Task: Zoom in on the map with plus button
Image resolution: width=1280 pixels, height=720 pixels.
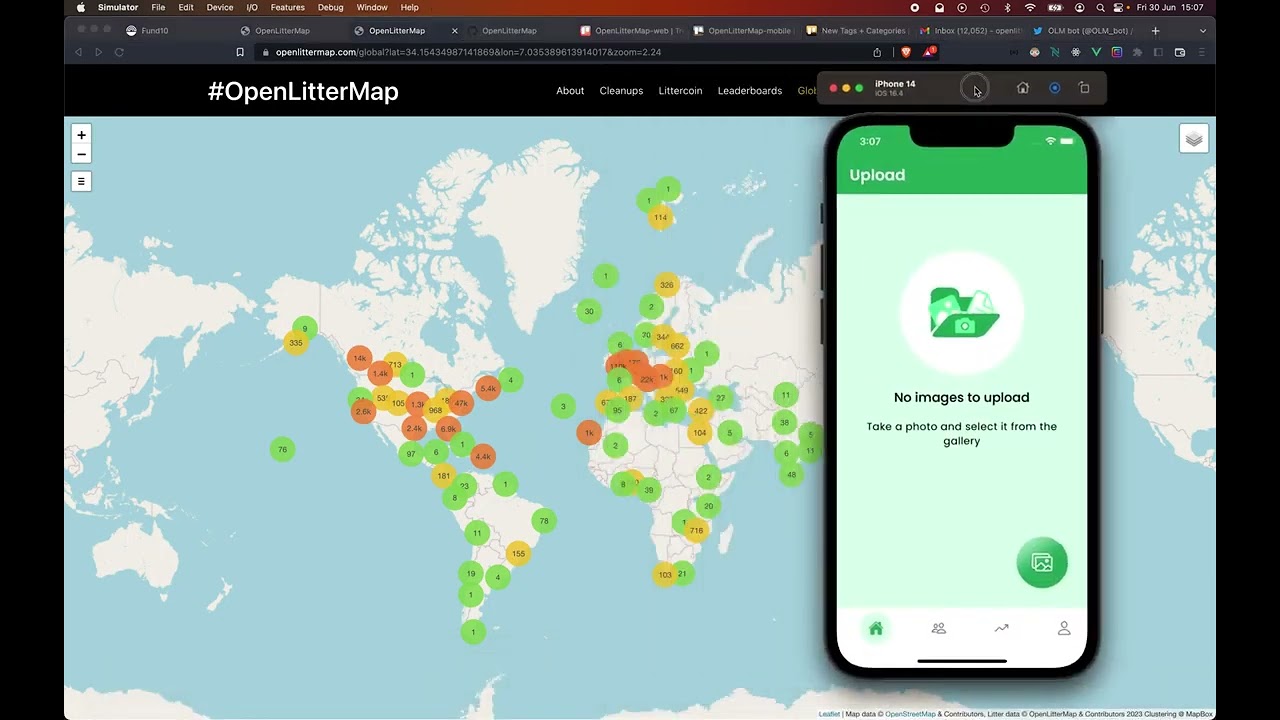Action: [x=81, y=135]
